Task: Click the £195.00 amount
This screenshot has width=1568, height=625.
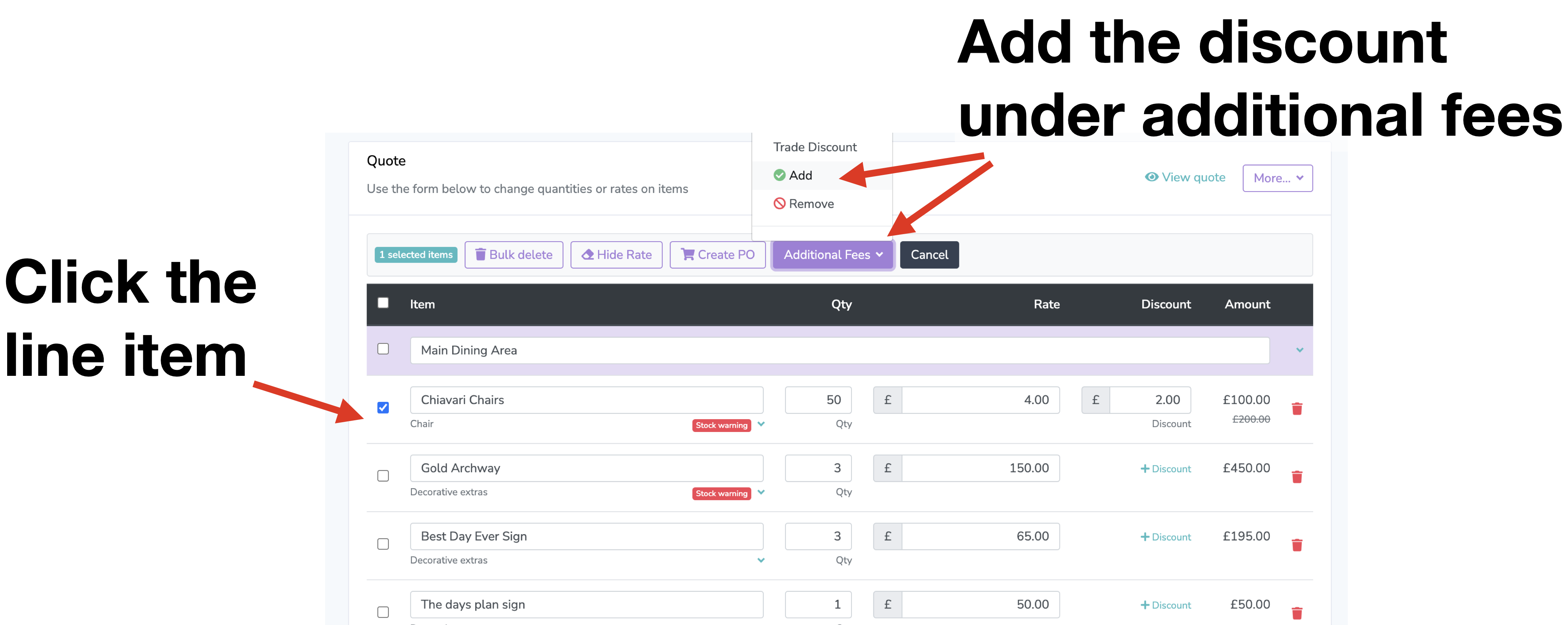Action: (1246, 536)
